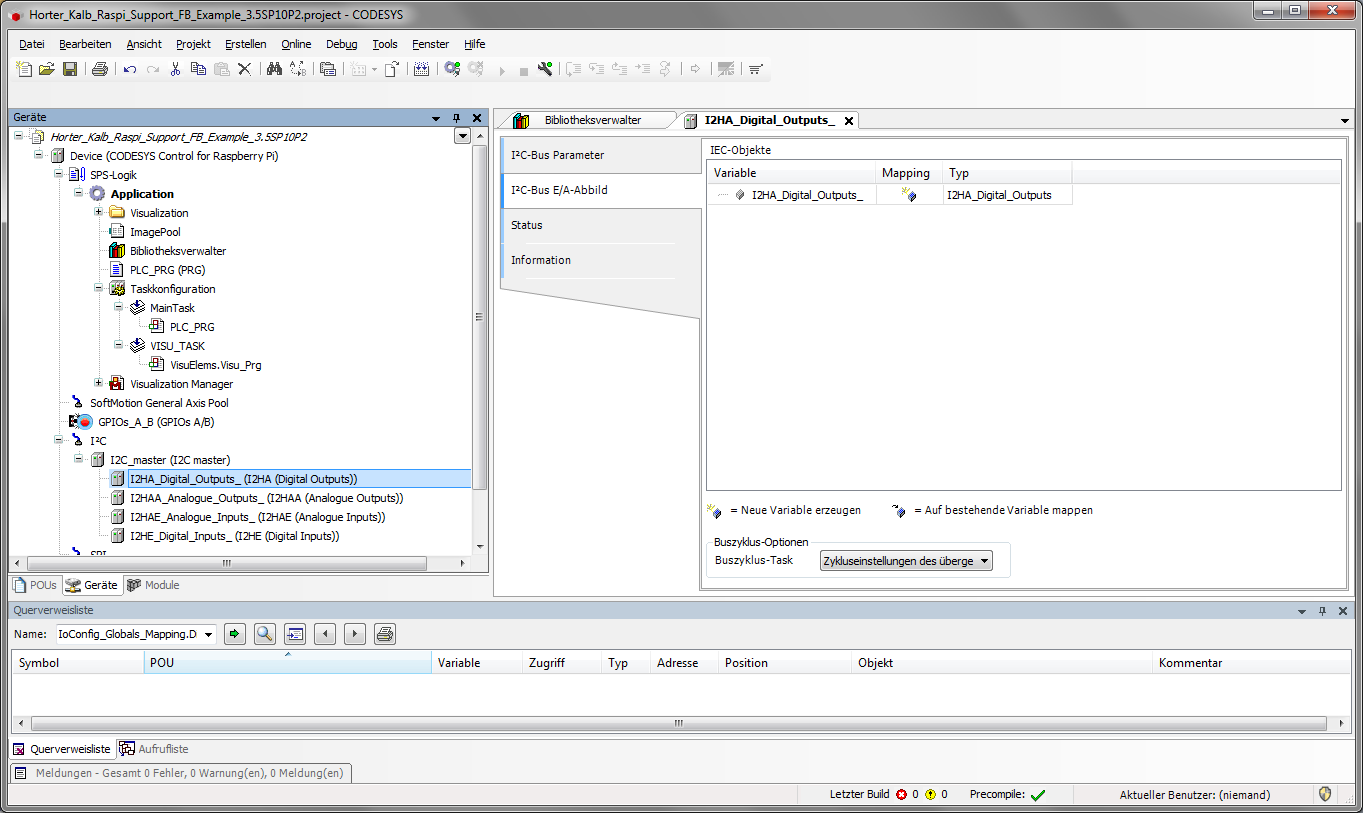Sort by the Zugriff column header
This screenshot has height=813, width=1363.
[563, 663]
